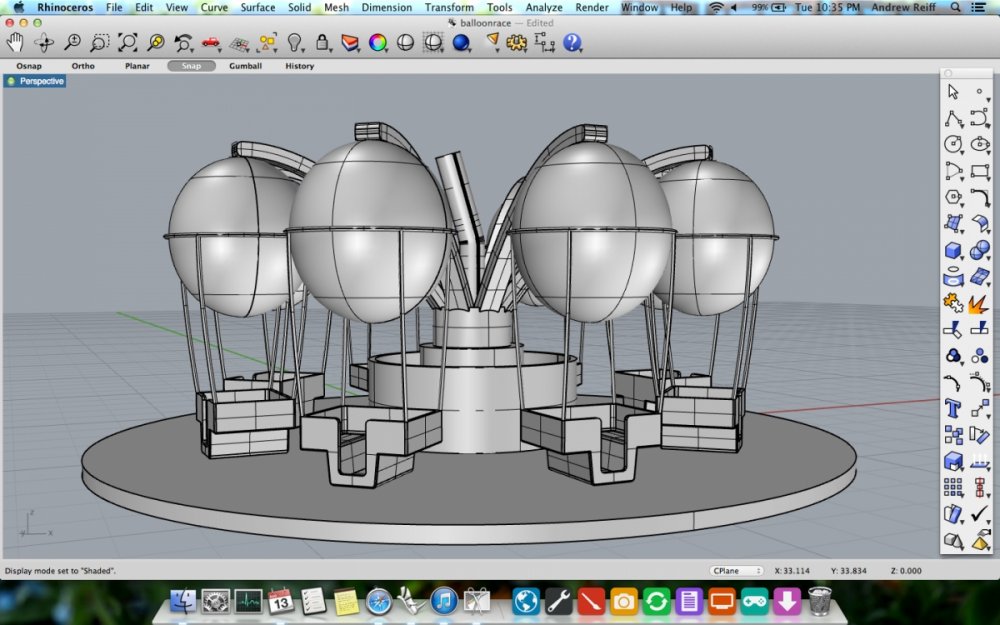Expand the gear options toolbar flyout
Image resolution: width=1000 pixels, height=625 pixels.
click(x=518, y=42)
